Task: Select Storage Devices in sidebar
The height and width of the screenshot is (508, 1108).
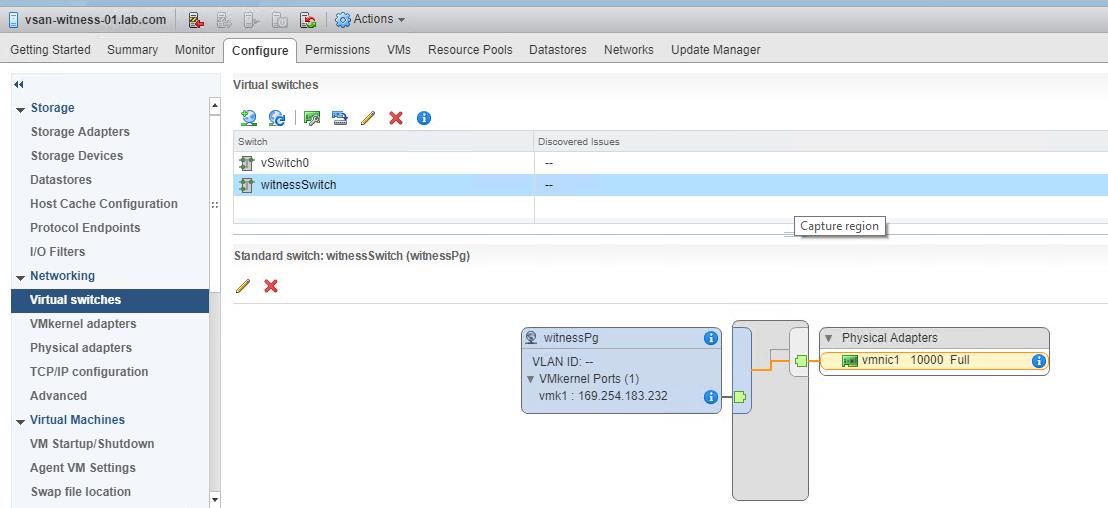Action: pos(76,155)
